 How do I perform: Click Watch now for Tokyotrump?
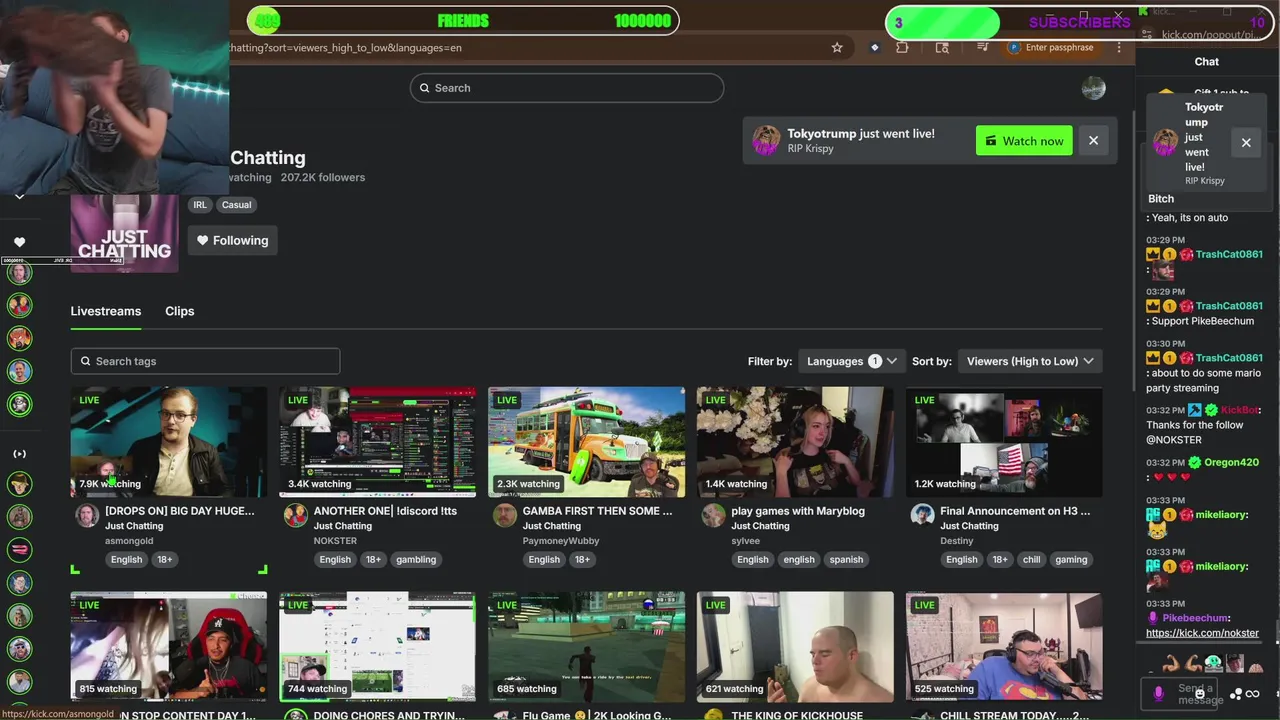click(x=1024, y=141)
